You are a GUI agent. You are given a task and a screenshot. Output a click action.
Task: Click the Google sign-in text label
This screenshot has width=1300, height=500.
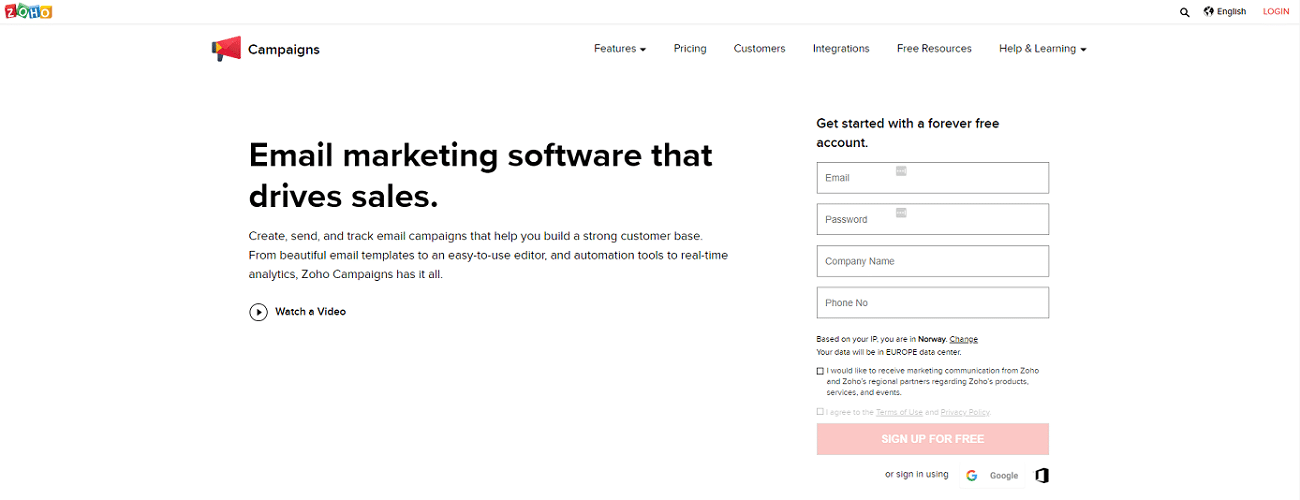click(x=1004, y=476)
